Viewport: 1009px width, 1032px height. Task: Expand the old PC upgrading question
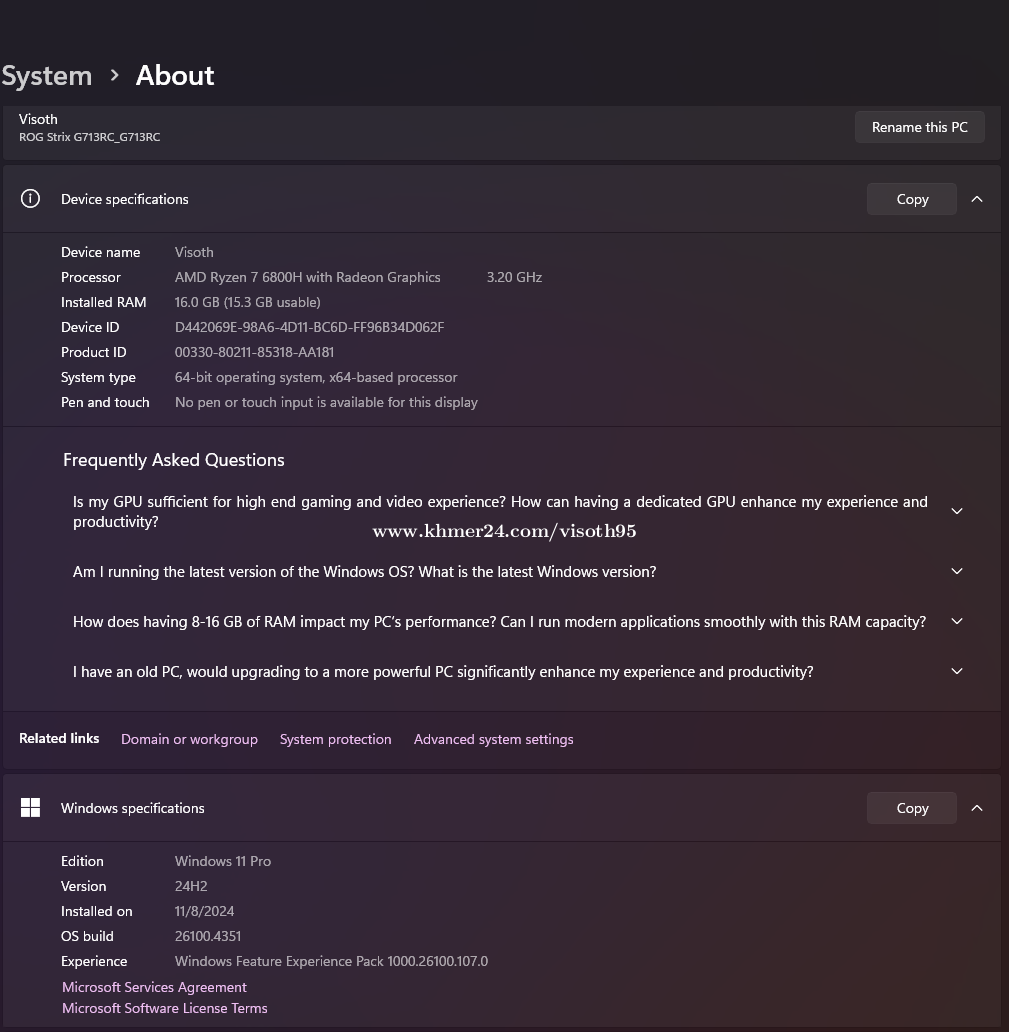pos(957,671)
